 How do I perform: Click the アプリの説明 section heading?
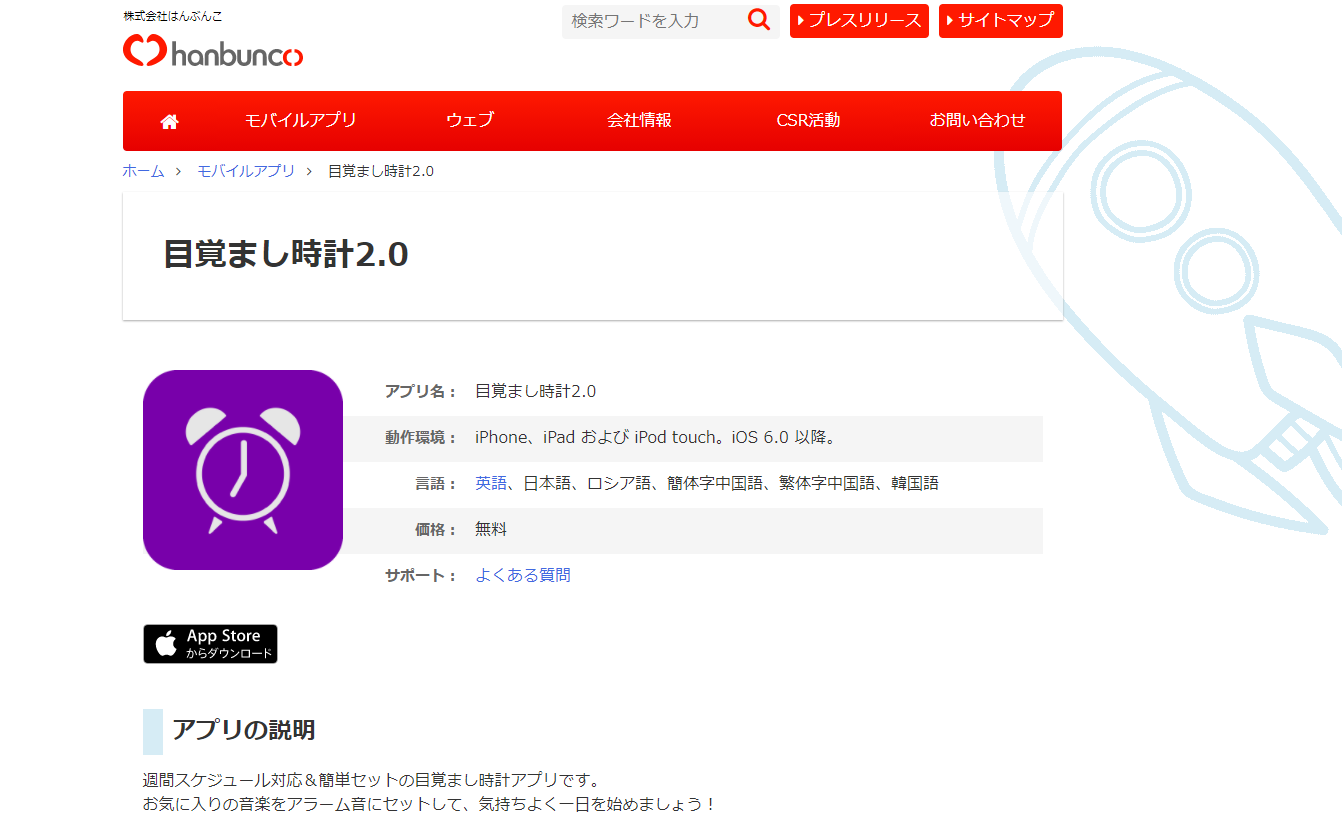(243, 730)
